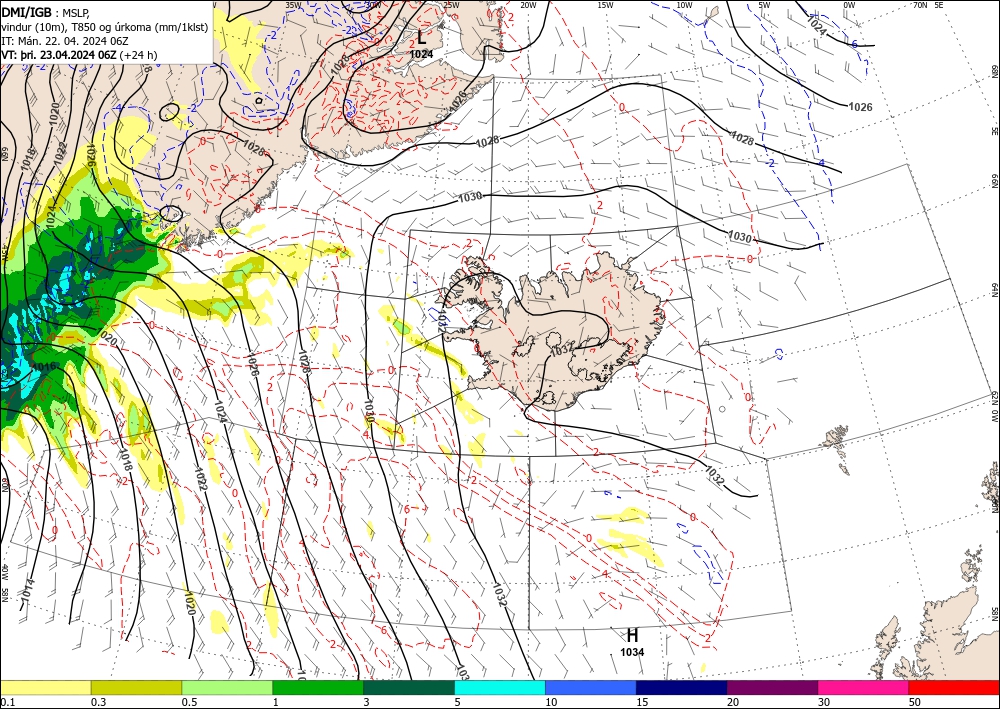The image size is (1000, 709).
Task: Click the cyan 5–10 legend color band
Action: click(499, 687)
